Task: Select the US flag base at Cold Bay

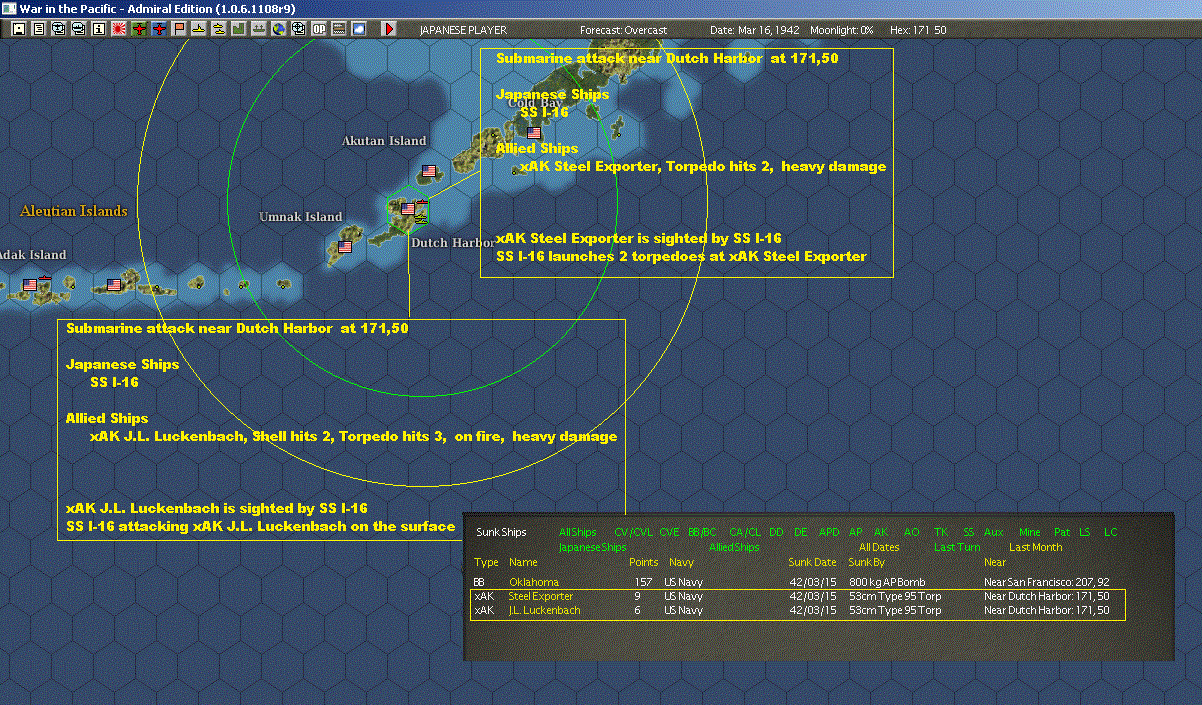Action: (x=534, y=132)
